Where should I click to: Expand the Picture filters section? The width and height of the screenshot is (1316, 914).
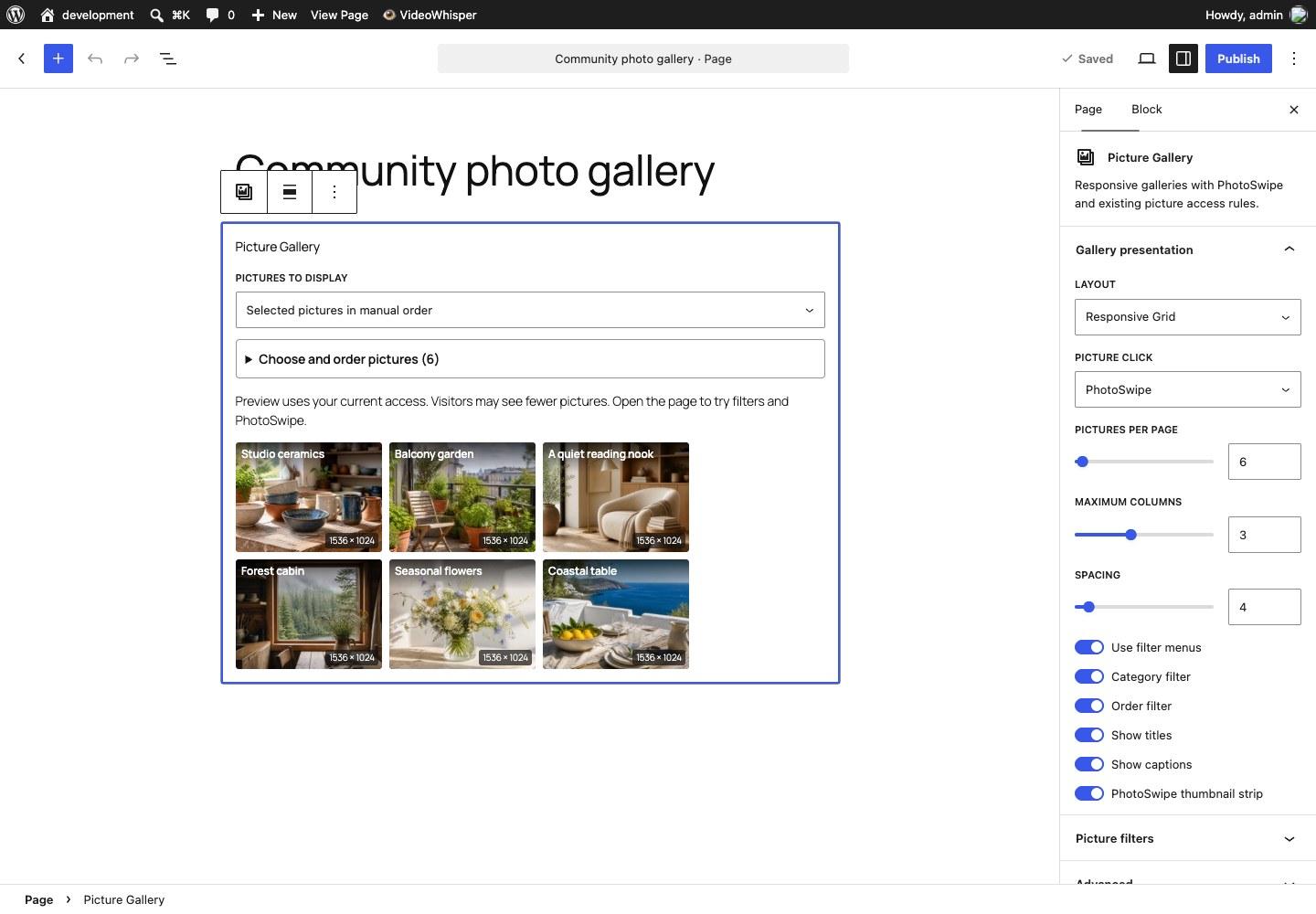click(x=1188, y=838)
